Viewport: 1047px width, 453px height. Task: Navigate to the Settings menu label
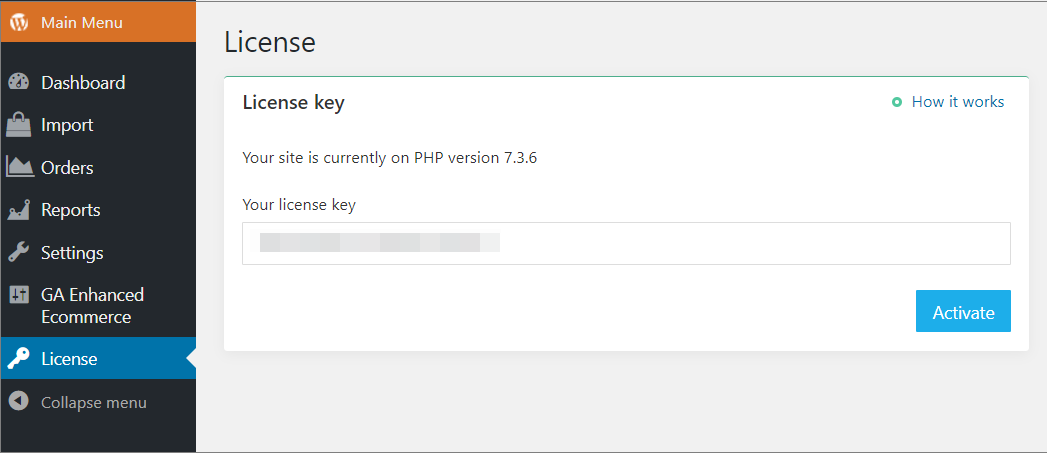[72, 253]
